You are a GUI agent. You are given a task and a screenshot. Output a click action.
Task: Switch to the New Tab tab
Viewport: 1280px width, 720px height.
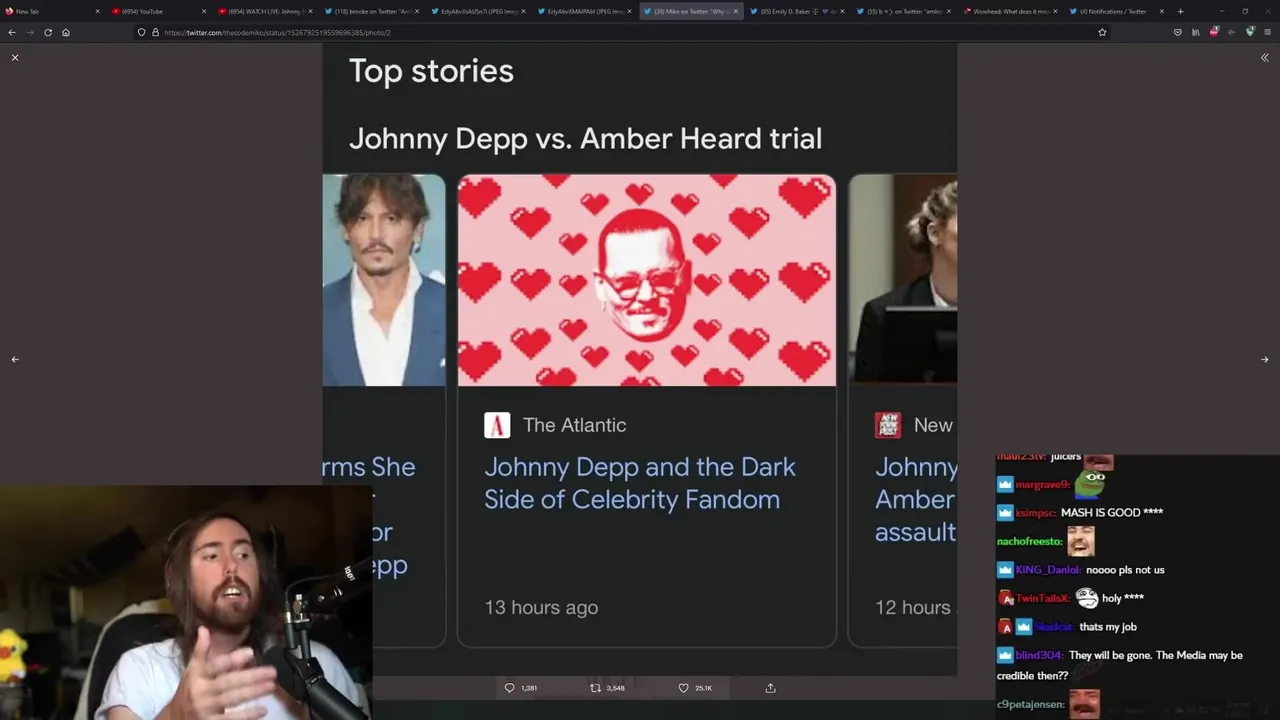(52, 11)
